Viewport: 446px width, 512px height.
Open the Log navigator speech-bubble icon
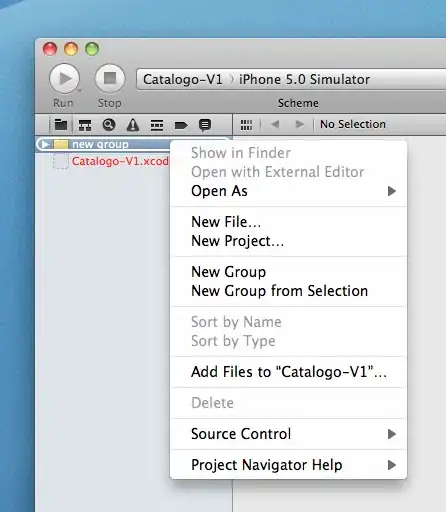pyautogui.click(x=205, y=125)
